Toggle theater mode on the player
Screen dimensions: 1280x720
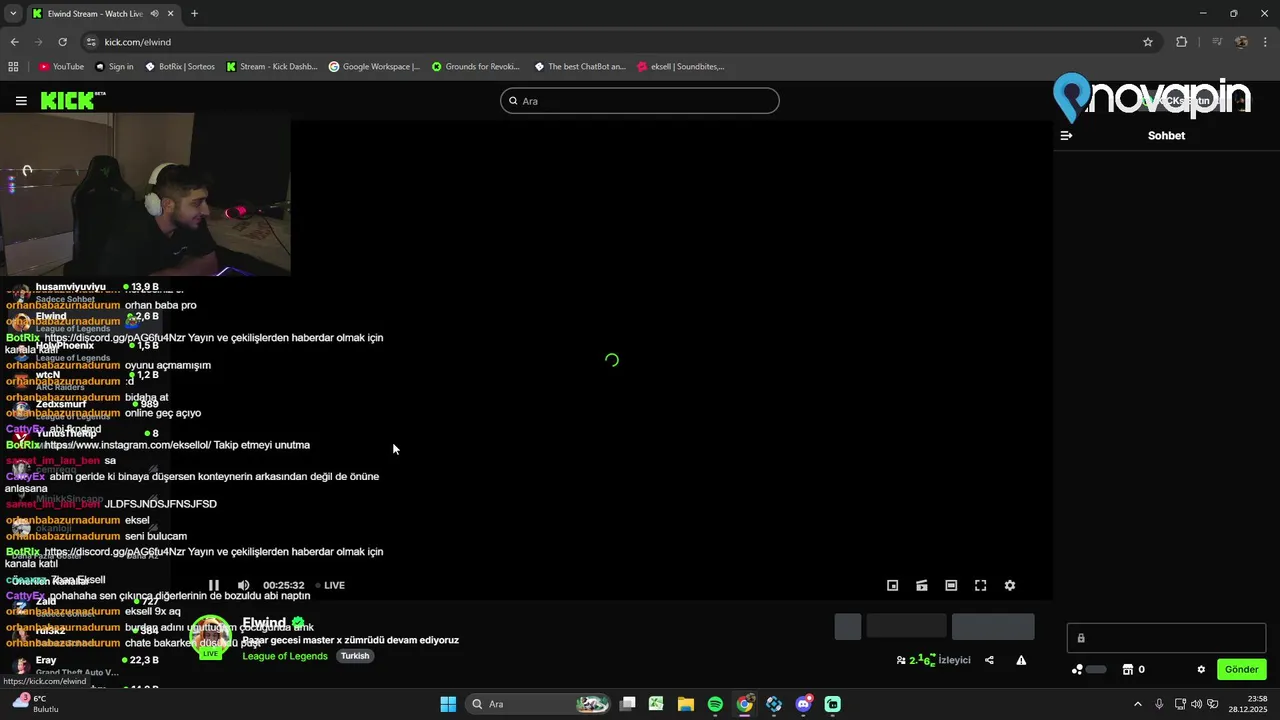(951, 586)
